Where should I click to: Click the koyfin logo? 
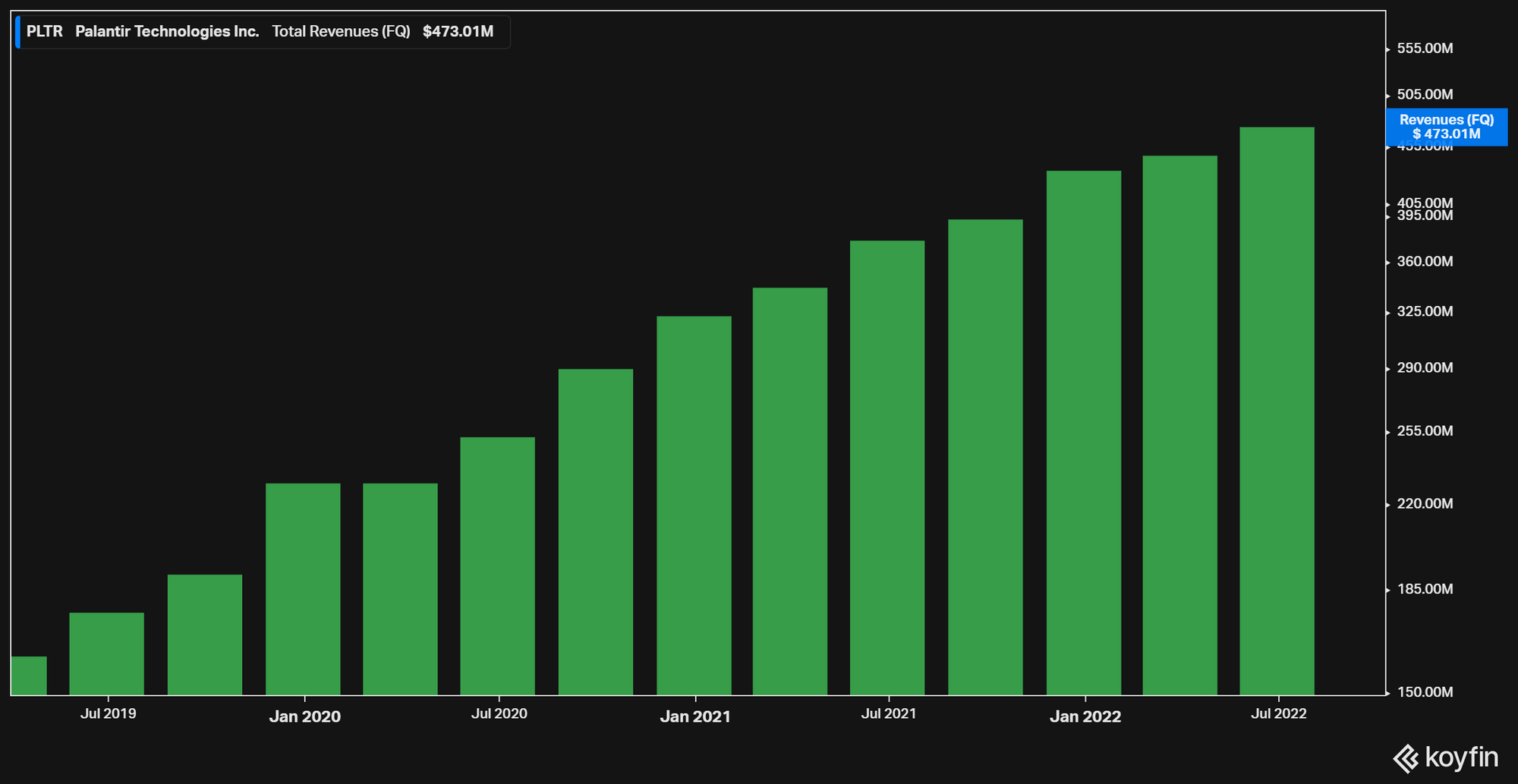[1445, 757]
